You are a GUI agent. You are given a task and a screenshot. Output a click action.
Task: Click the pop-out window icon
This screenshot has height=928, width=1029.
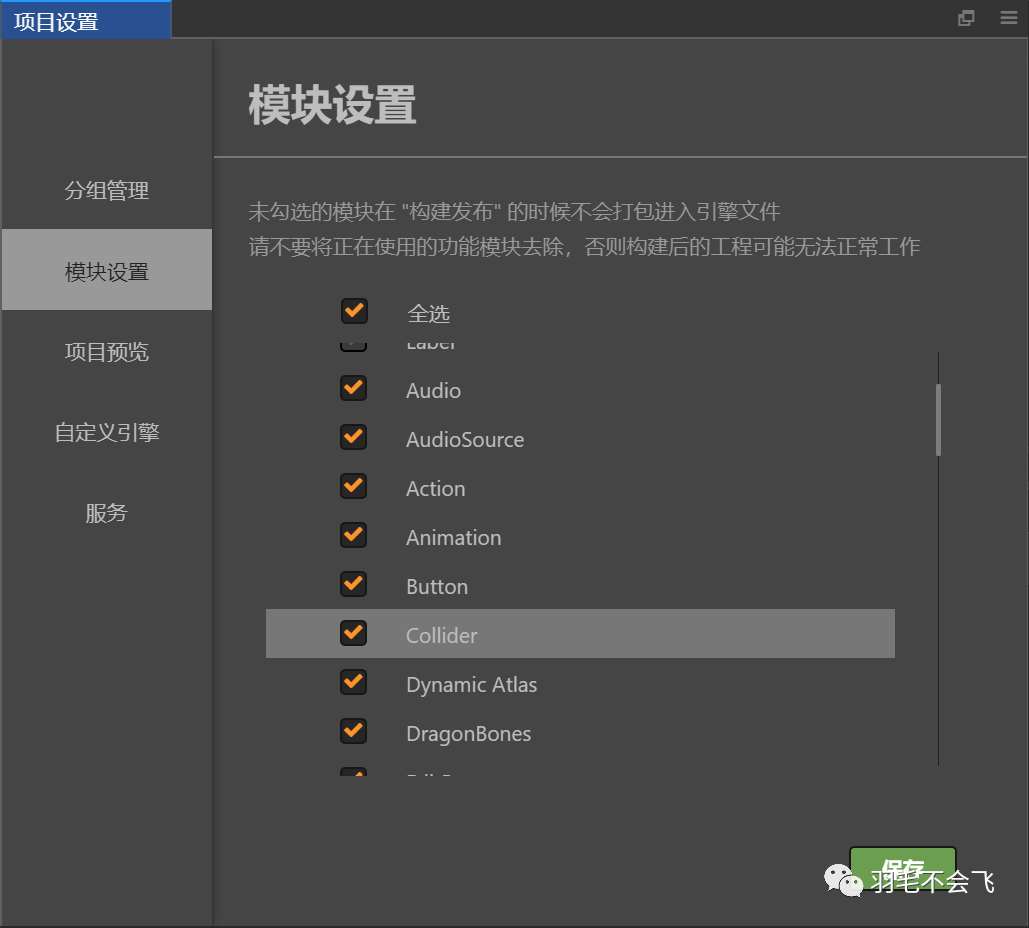966,18
